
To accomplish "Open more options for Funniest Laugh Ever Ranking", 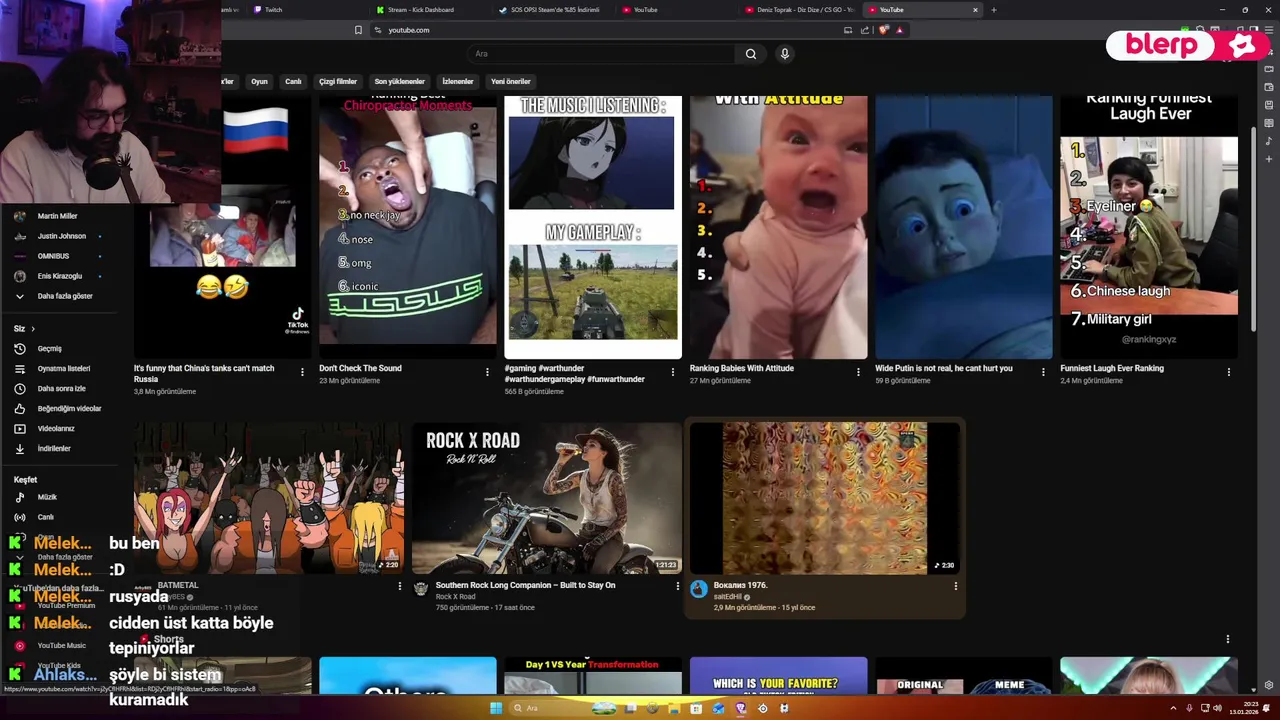I will click(1228, 372).
